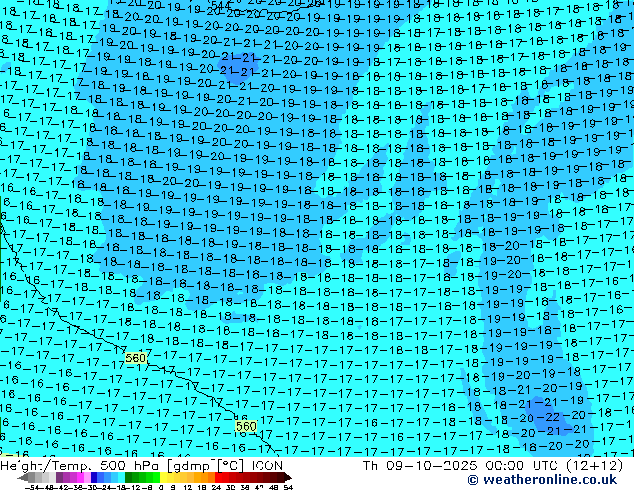Click the 54 label at the legend's end
The width and height of the screenshot is (634, 490).
tap(288, 487)
